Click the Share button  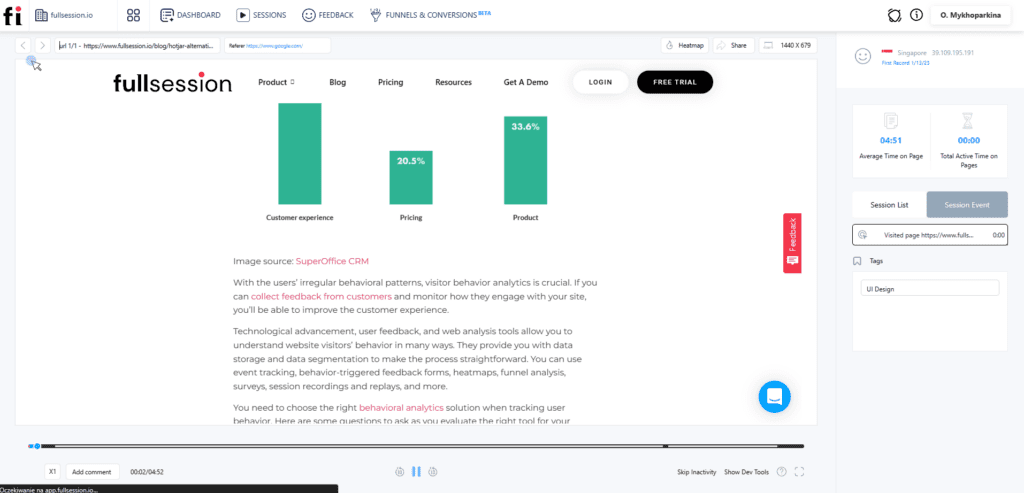coord(733,45)
